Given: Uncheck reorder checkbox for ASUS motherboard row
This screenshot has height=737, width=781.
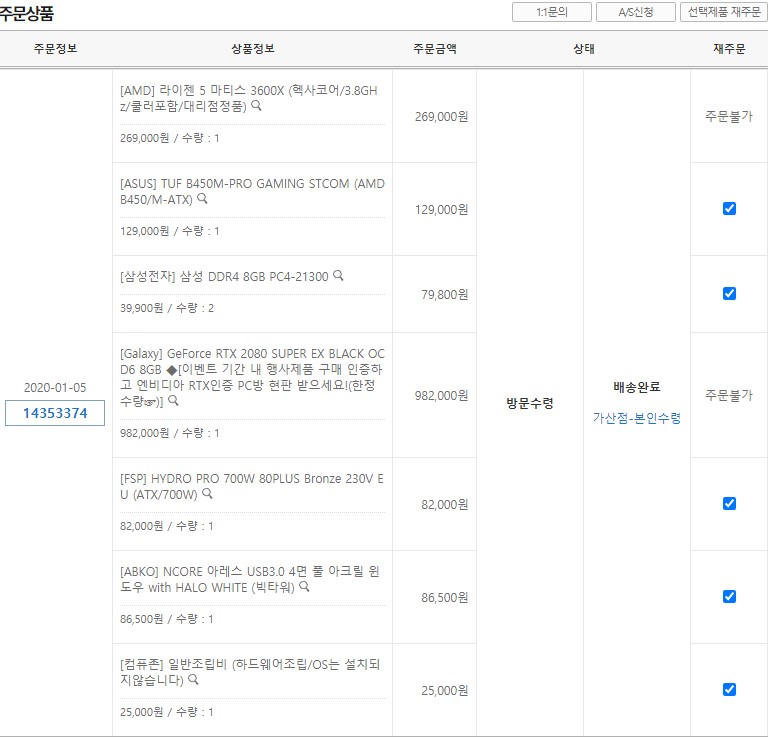Looking at the screenshot, I should tap(729, 209).
